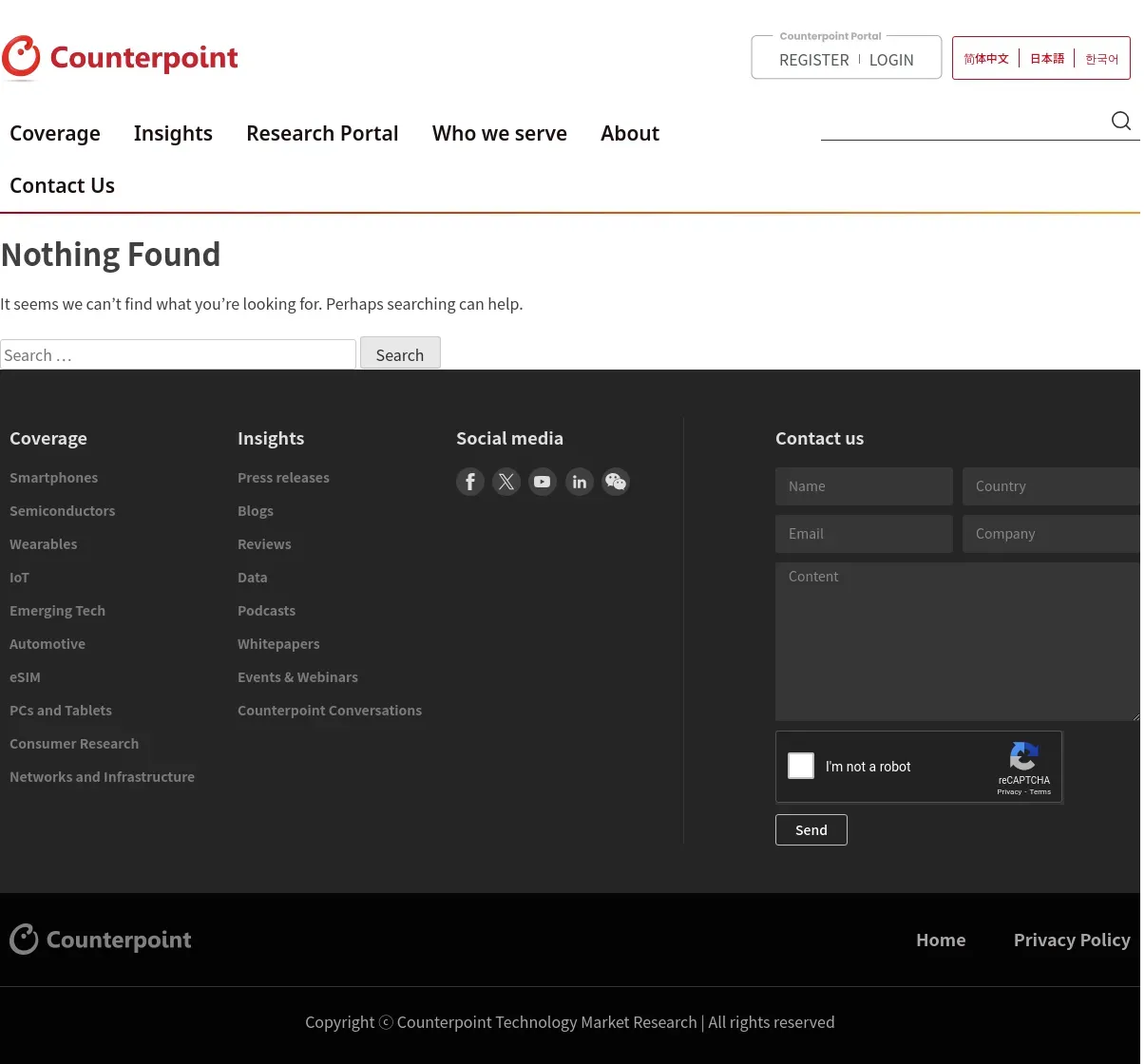This screenshot has height=1064, width=1145.
Task: Click the Name field in contact form
Action: (864, 486)
